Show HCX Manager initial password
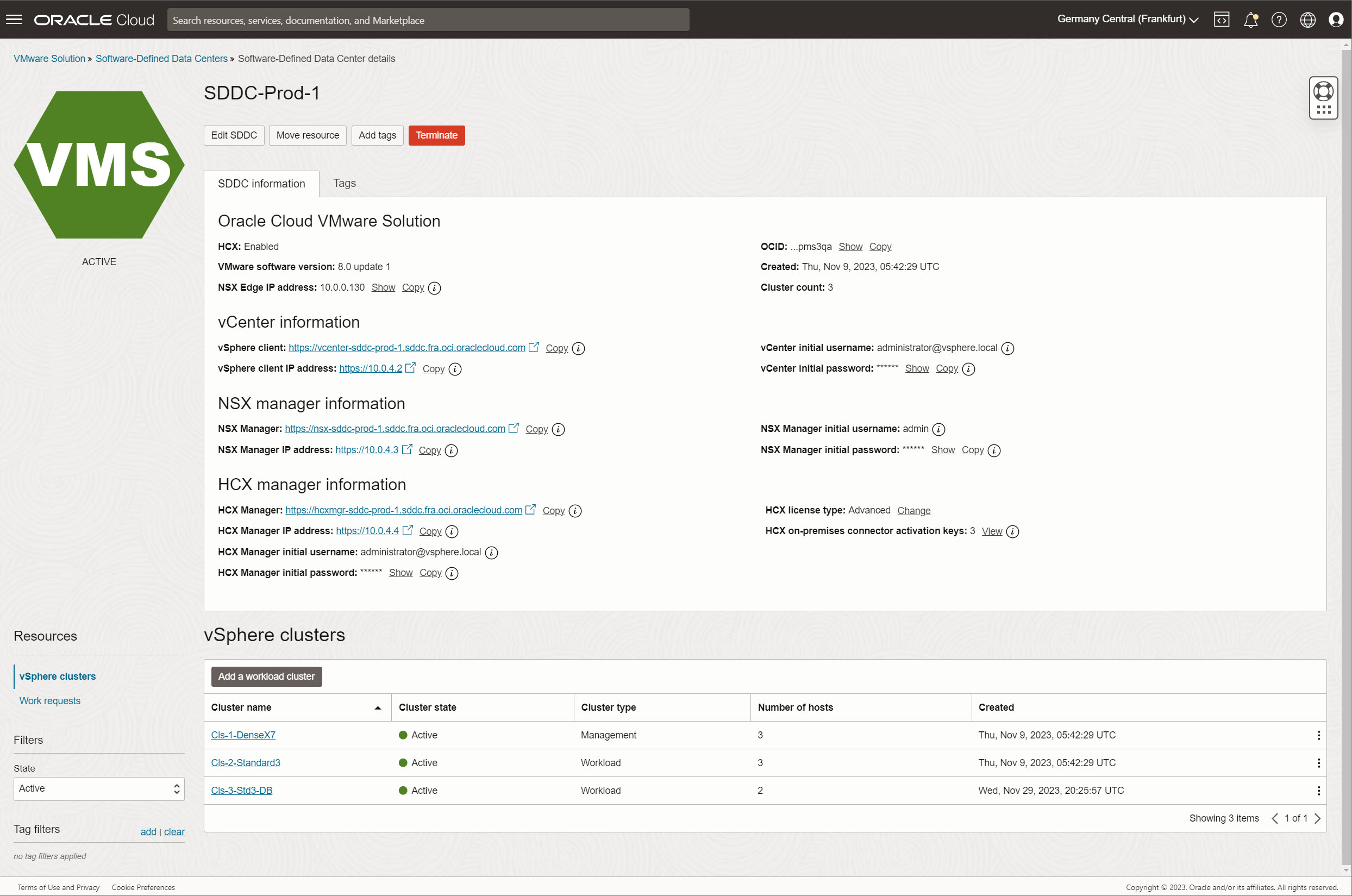The width and height of the screenshot is (1352, 896). [x=401, y=572]
